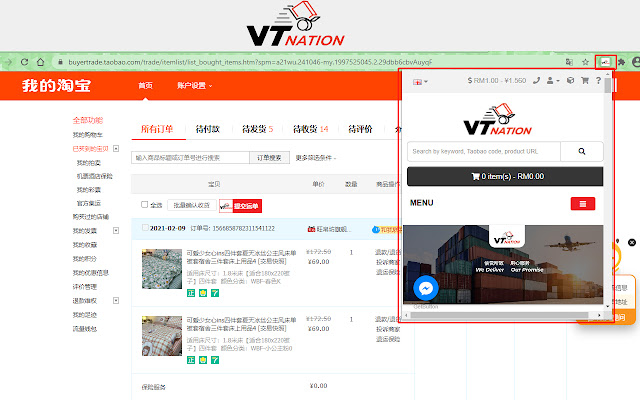Click the forward navigation arrow
The image size is (640, 400).
click(x=8, y=62)
